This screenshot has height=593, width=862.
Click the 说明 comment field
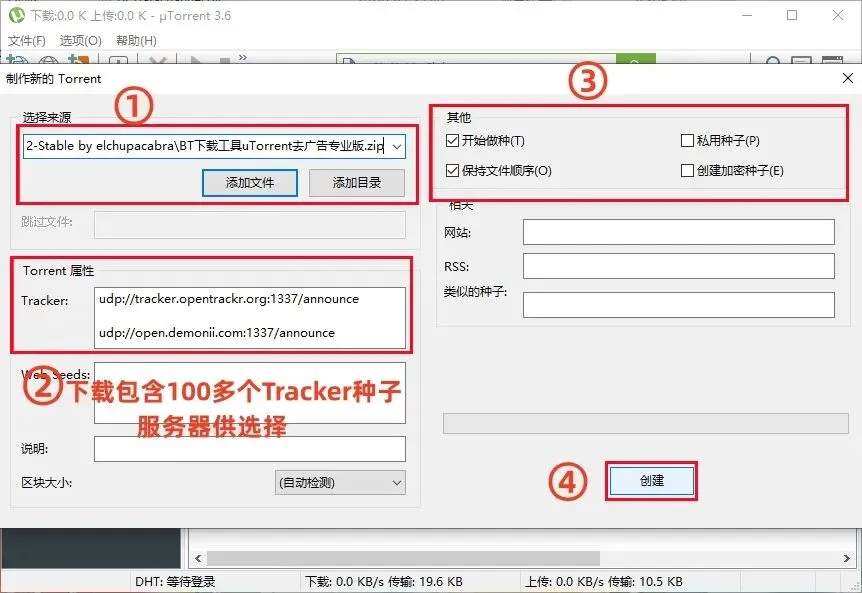point(250,449)
